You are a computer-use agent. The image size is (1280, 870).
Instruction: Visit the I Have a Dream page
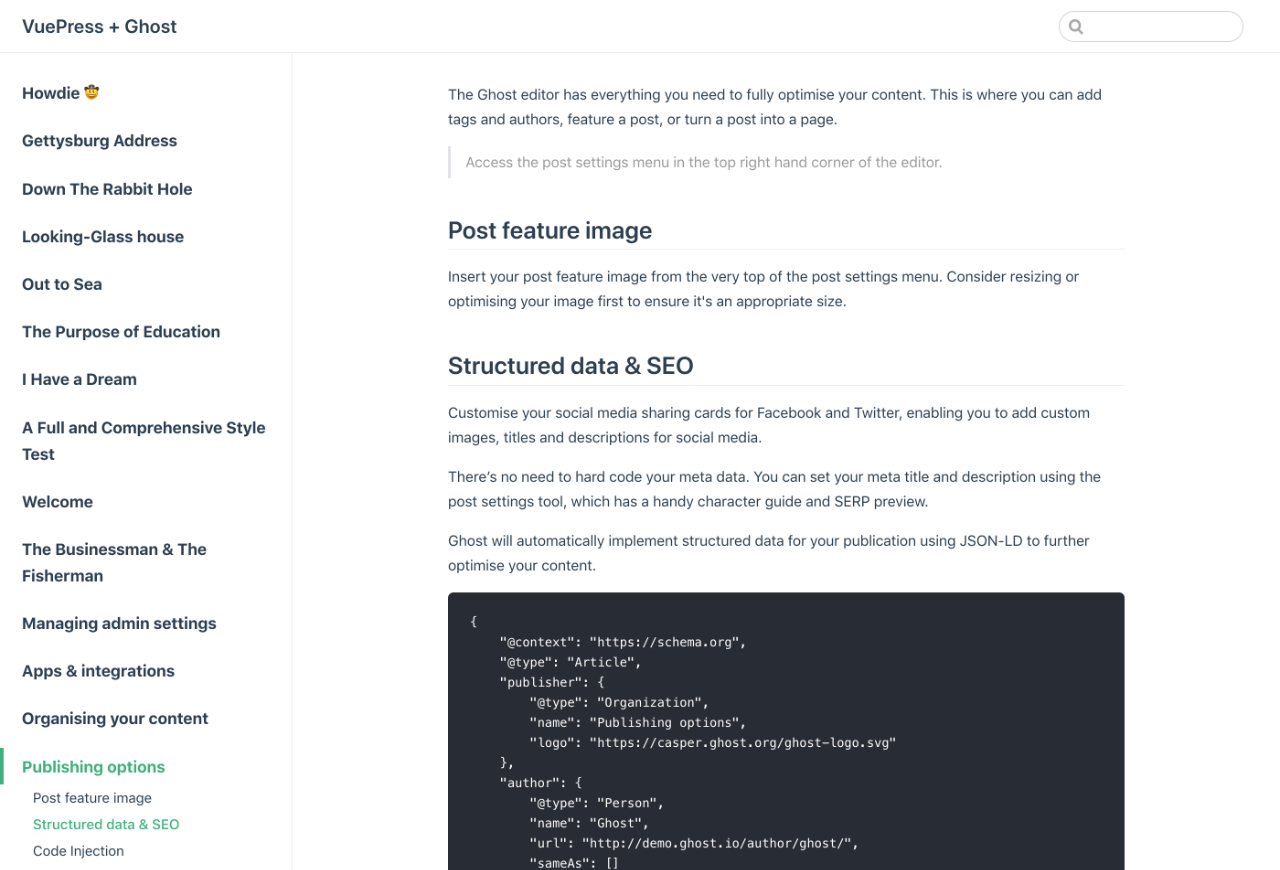click(79, 379)
